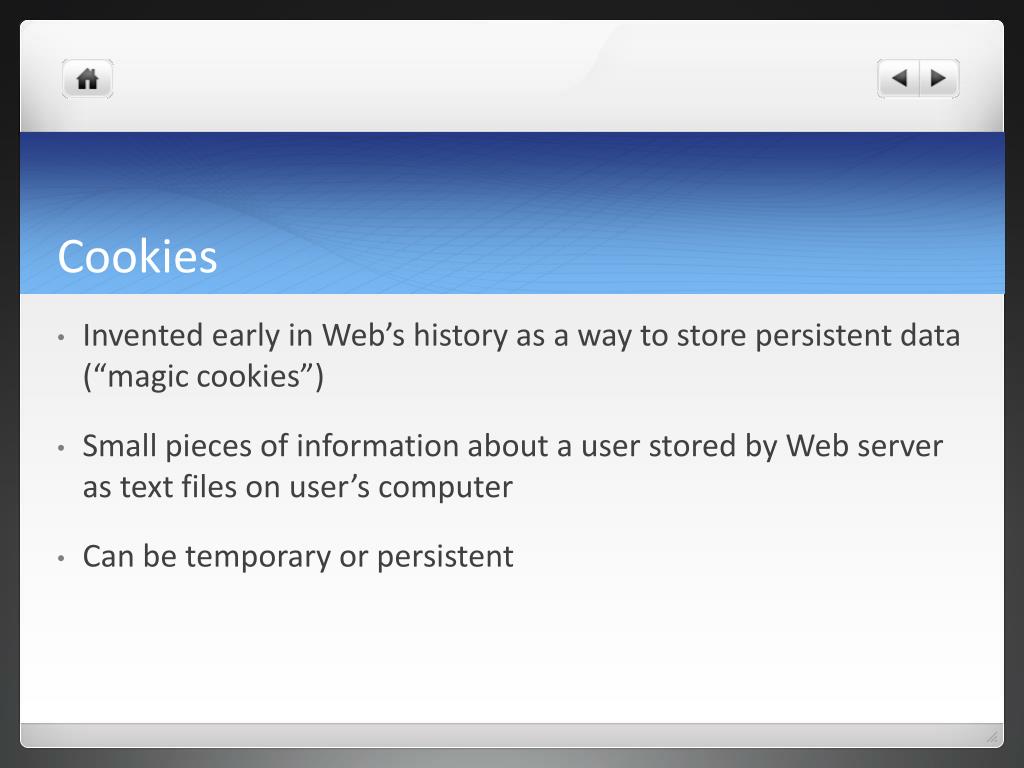Go to the previous slide with left arrow
The height and width of the screenshot is (768, 1024).
899,78
